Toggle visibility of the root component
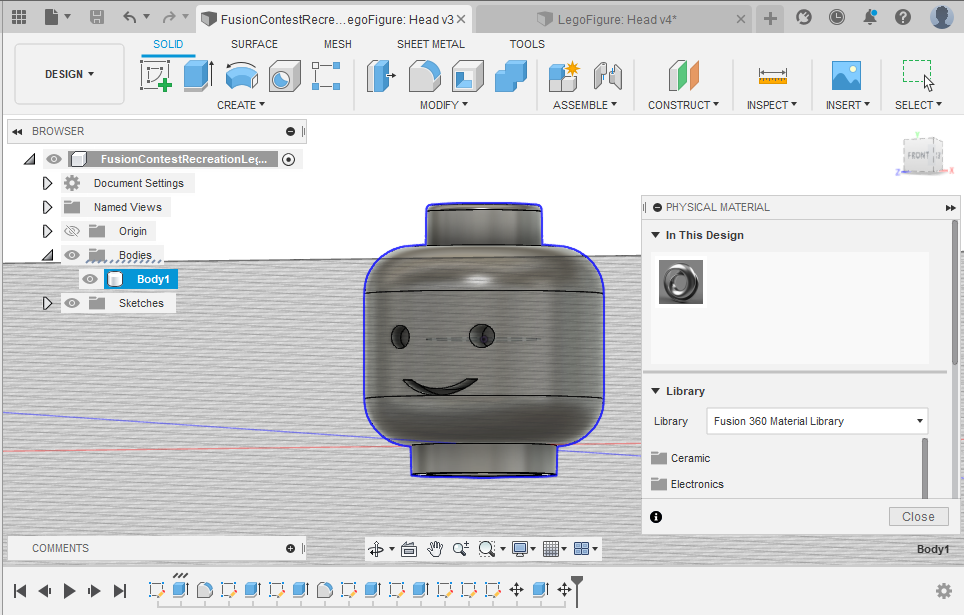The image size is (964, 615). tap(54, 159)
